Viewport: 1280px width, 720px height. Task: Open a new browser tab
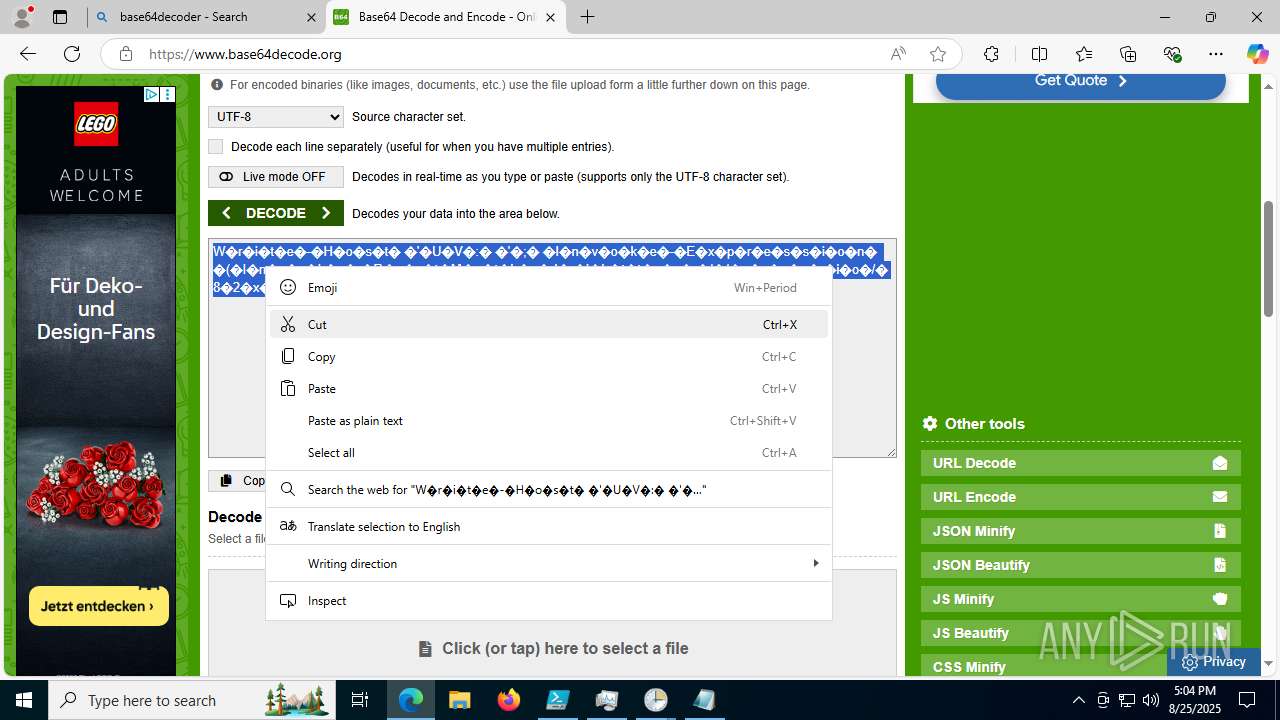coord(588,17)
